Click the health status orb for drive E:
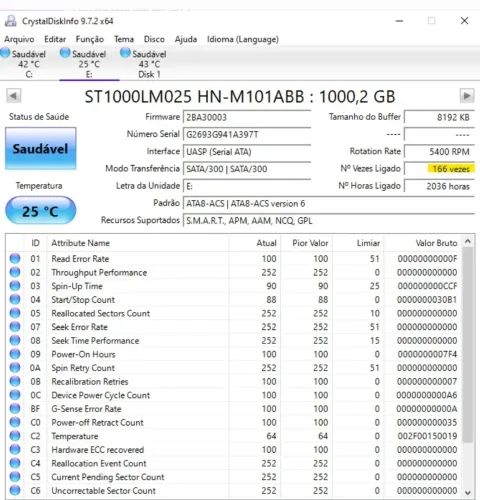The height and width of the screenshot is (500, 480). tap(65, 53)
